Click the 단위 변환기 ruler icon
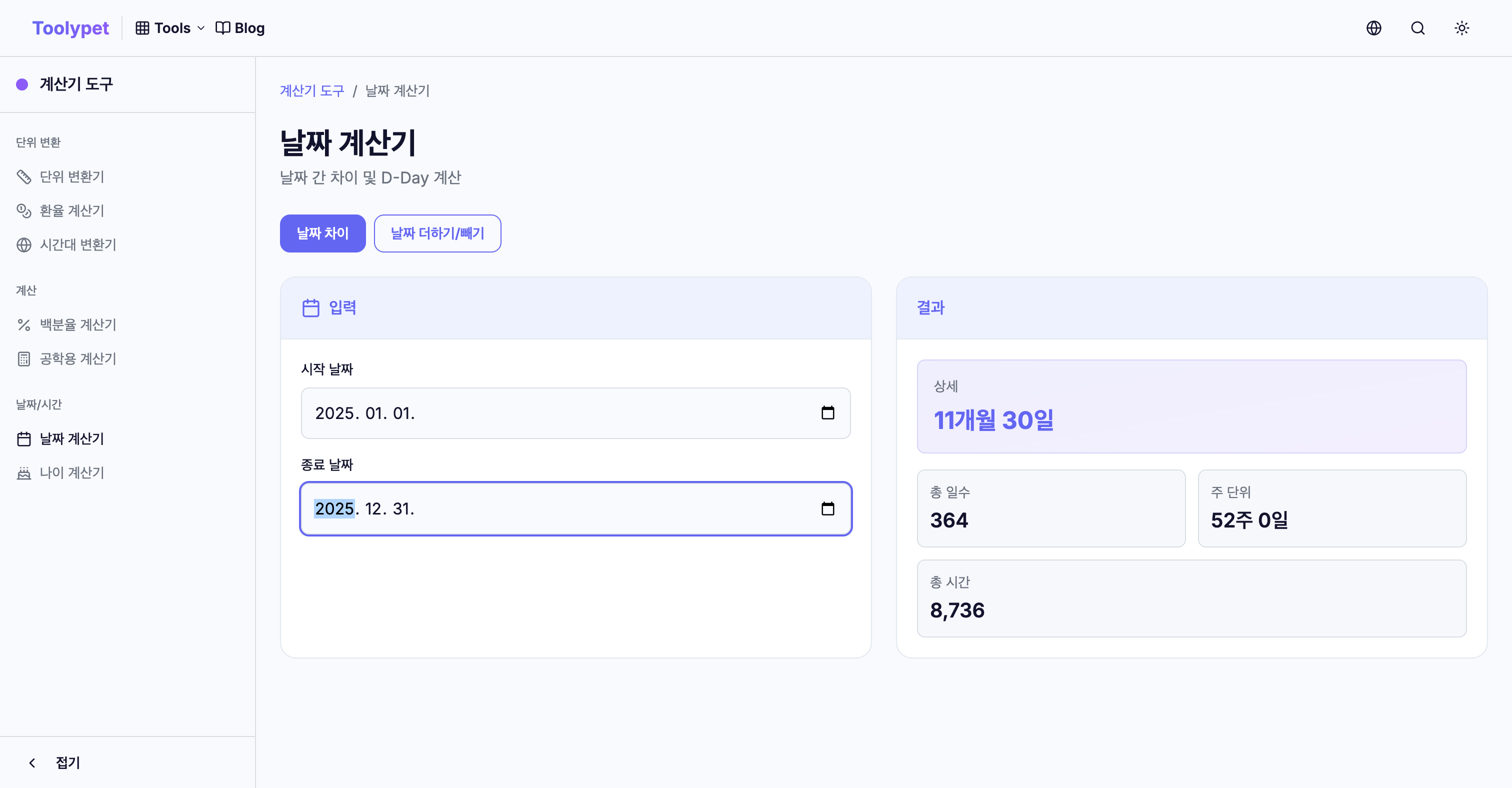Viewport: 1512px width, 788px height. click(24, 176)
